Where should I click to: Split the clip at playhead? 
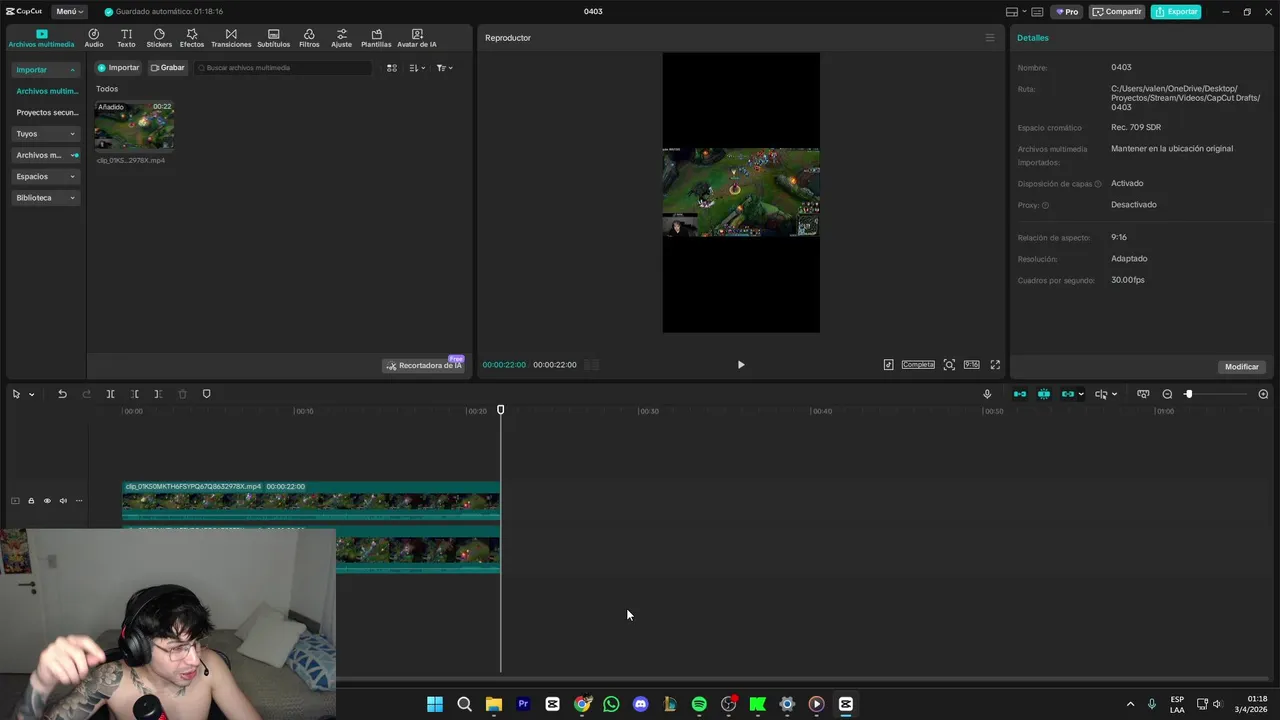[110, 394]
